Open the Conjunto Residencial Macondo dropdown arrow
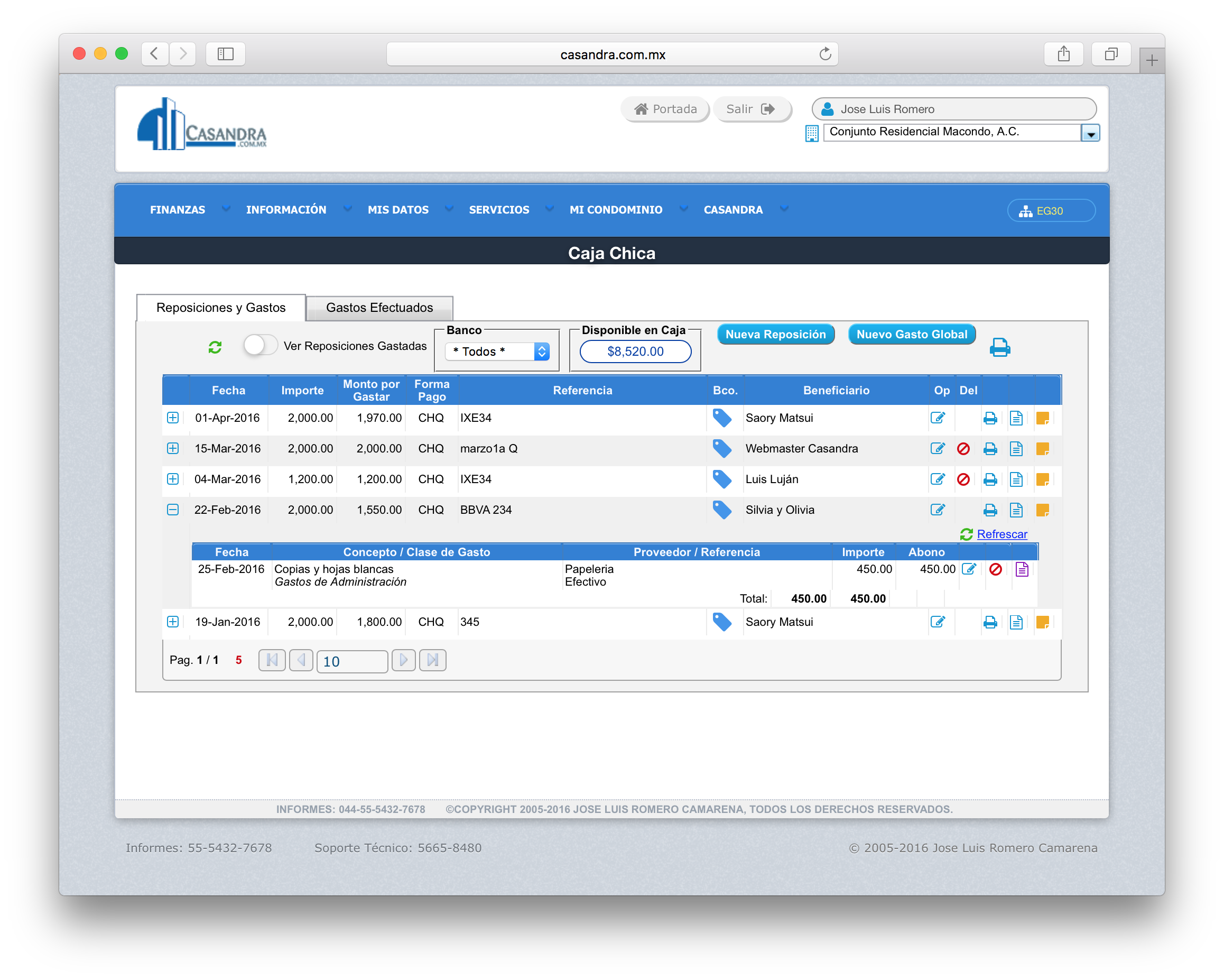This screenshot has height=980, width=1224. (1090, 133)
